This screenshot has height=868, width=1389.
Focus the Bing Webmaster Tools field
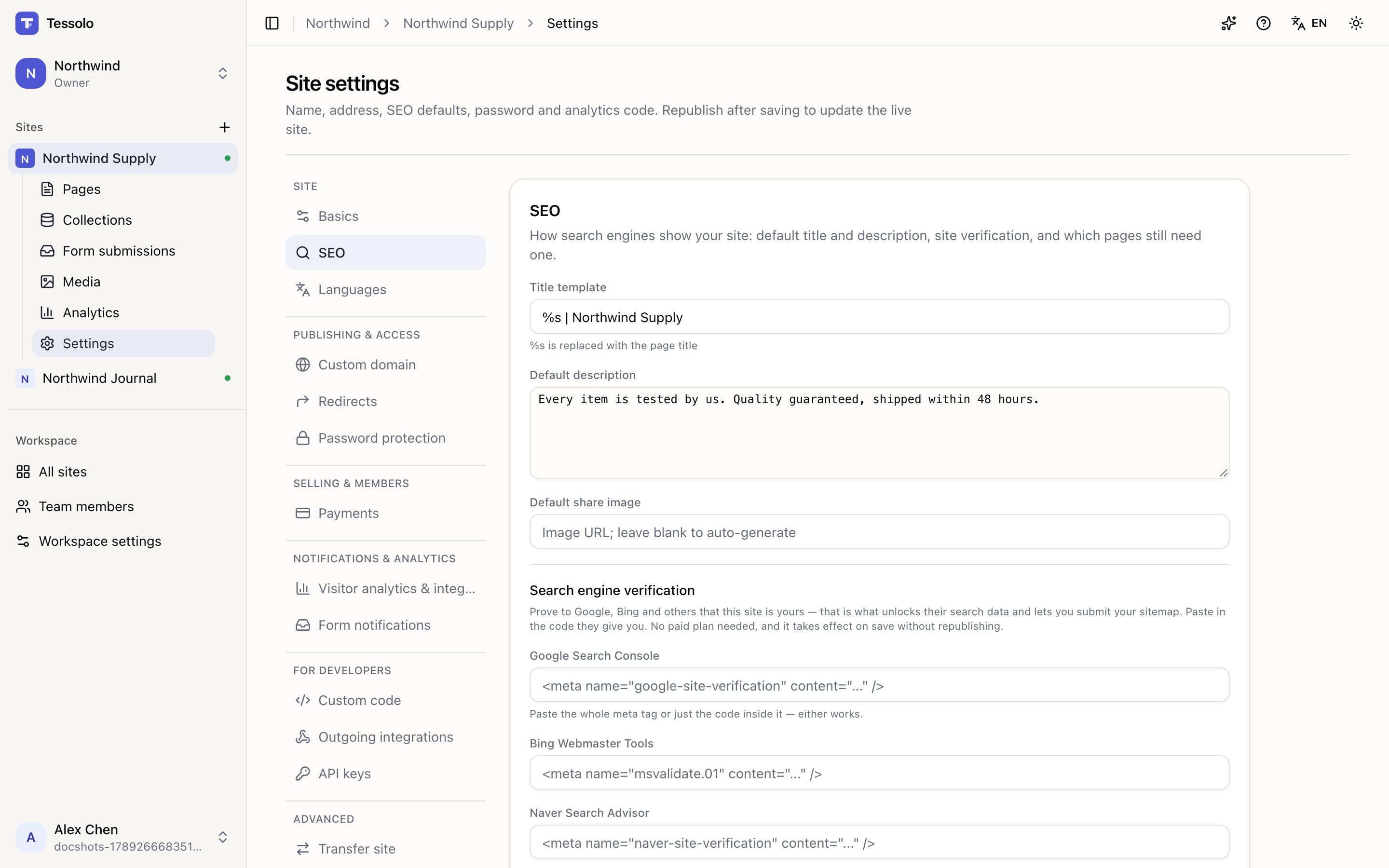pos(879,773)
